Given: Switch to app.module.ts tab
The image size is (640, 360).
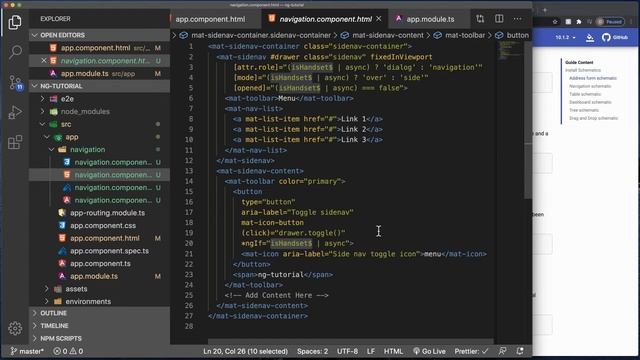Looking at the screenshot, I should (x=430, y=19).
